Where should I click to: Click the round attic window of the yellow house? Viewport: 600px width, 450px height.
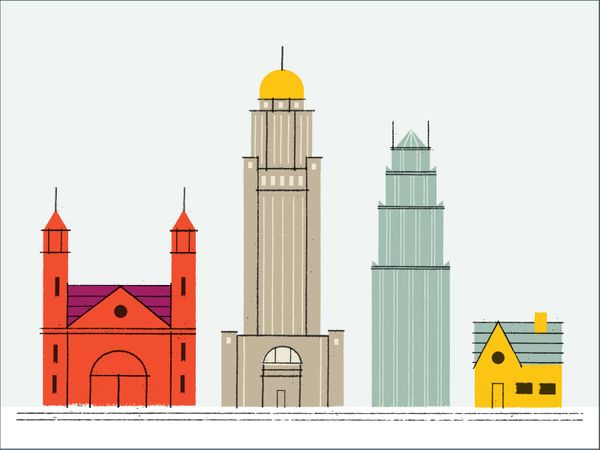click(x=498, y=357)
